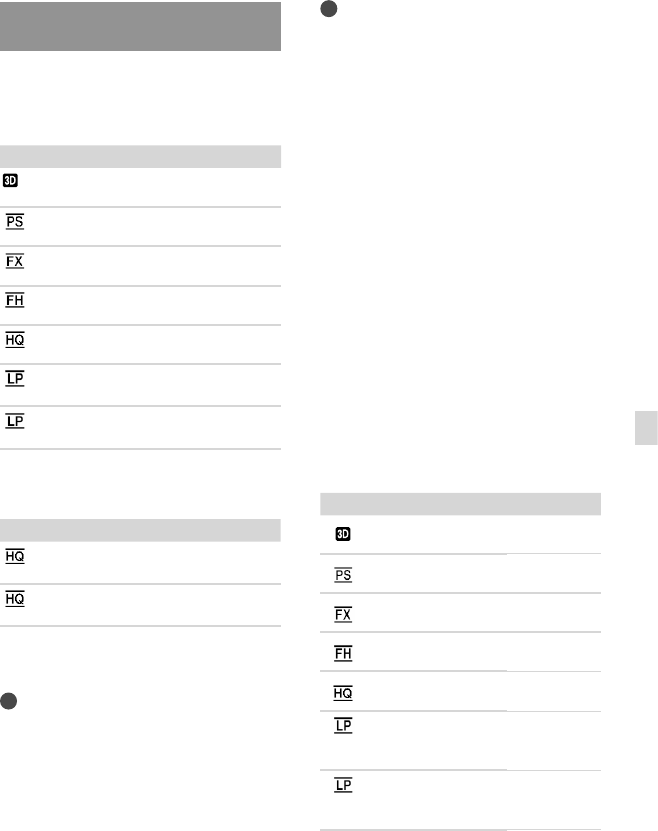Select the PS icon in the left table

[15, 221]
